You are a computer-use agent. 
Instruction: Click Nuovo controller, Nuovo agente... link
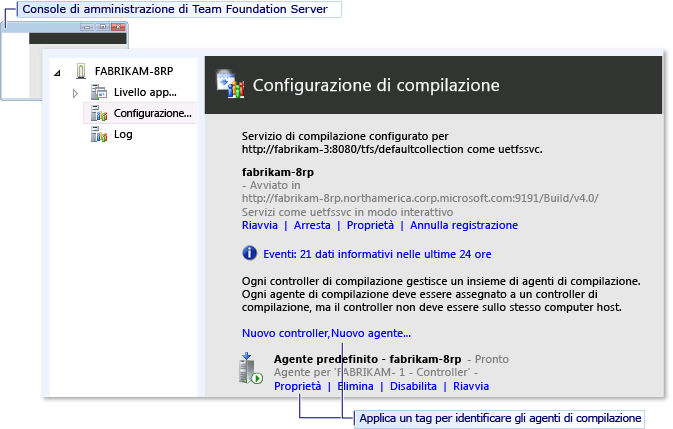point(326,333)
